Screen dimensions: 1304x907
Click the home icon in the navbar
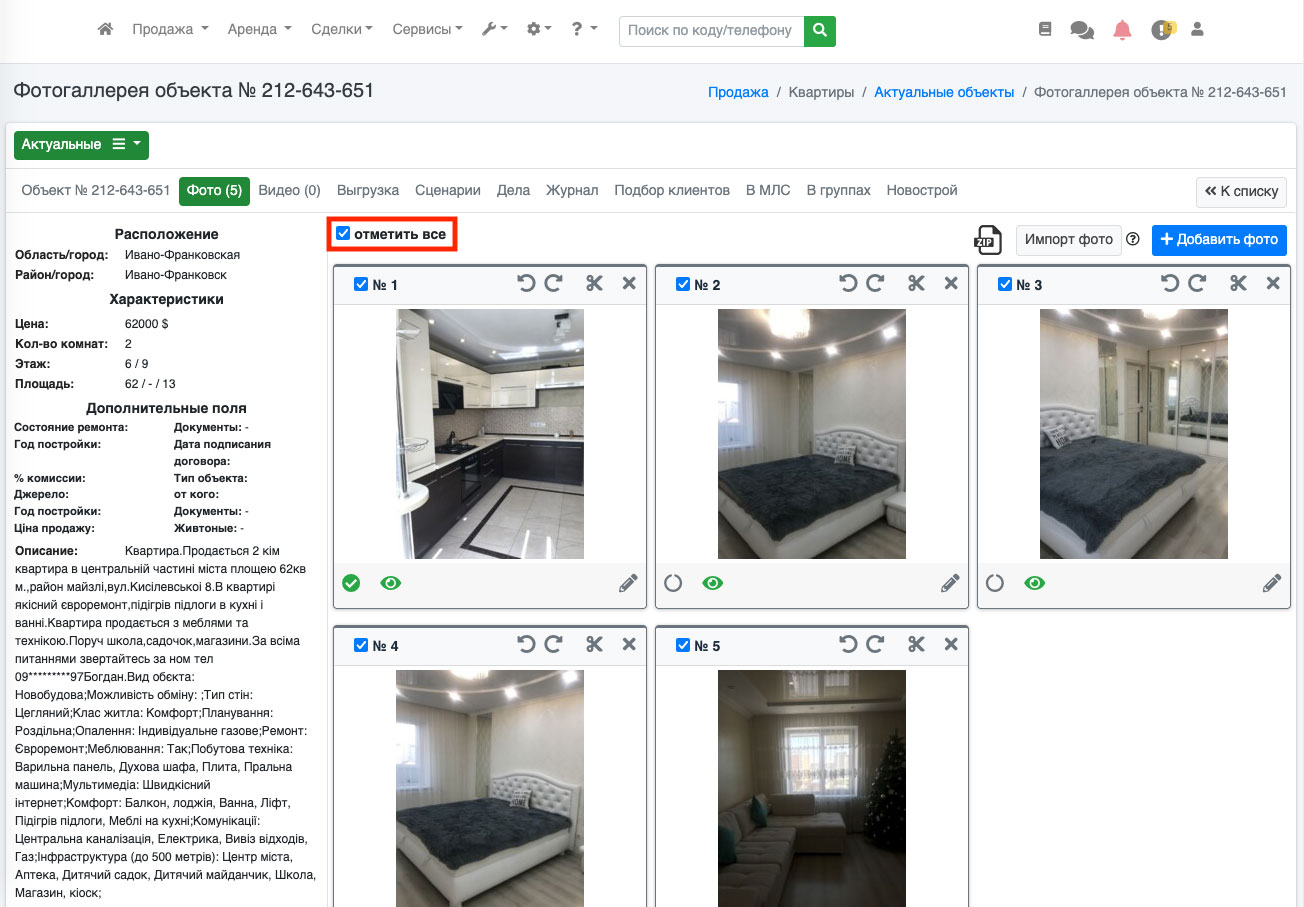pyautogui.click(x=105, y=30)
